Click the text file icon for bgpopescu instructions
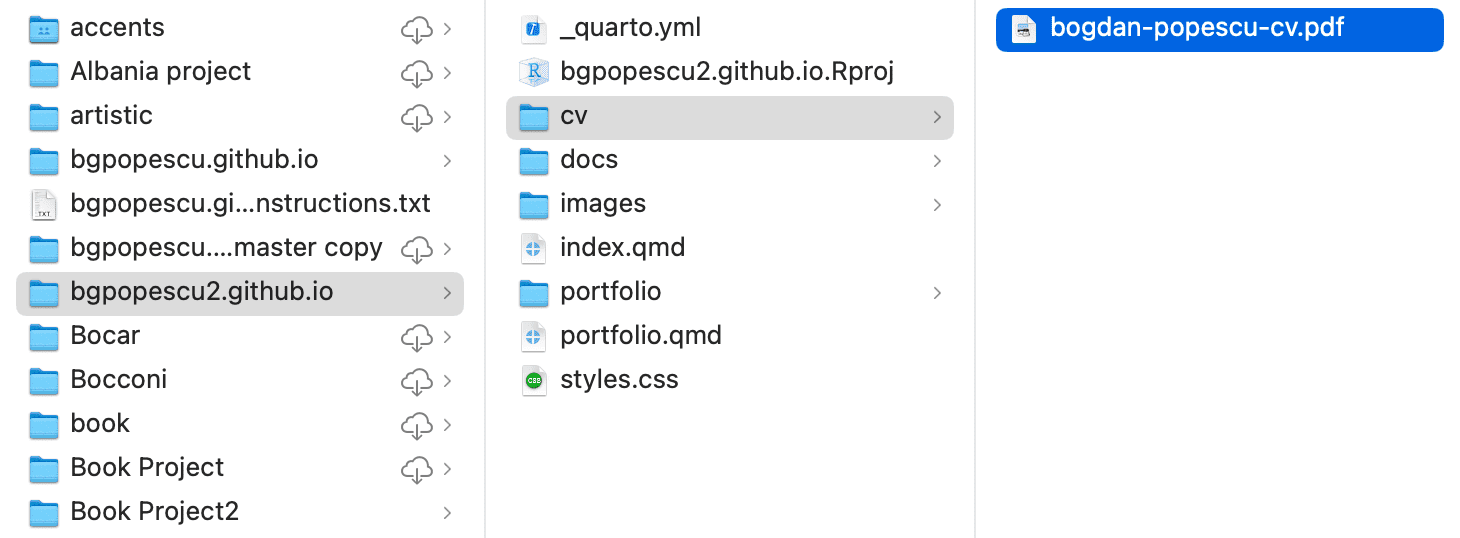 point(44,204)
